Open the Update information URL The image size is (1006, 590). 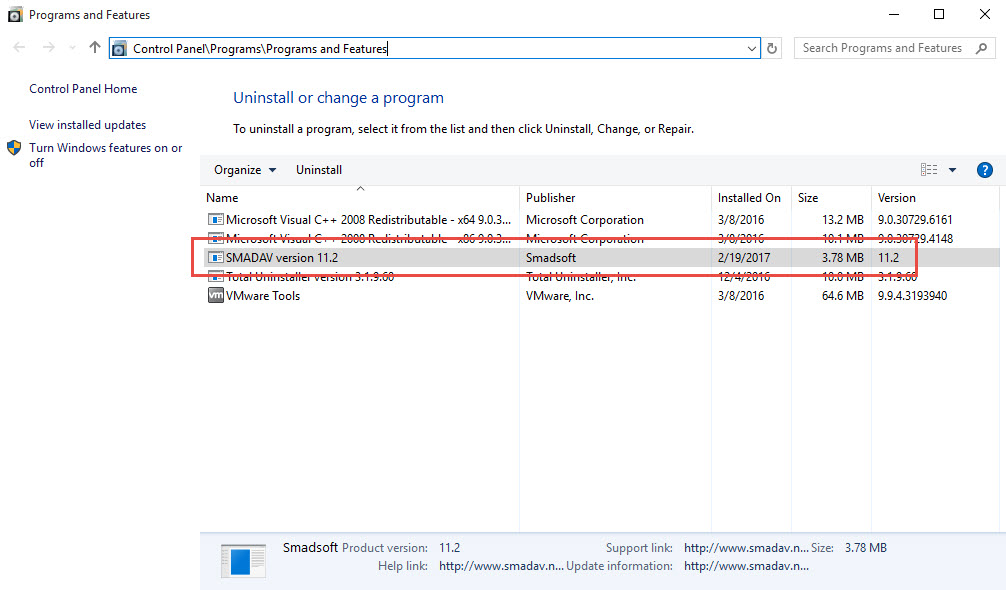746,566
